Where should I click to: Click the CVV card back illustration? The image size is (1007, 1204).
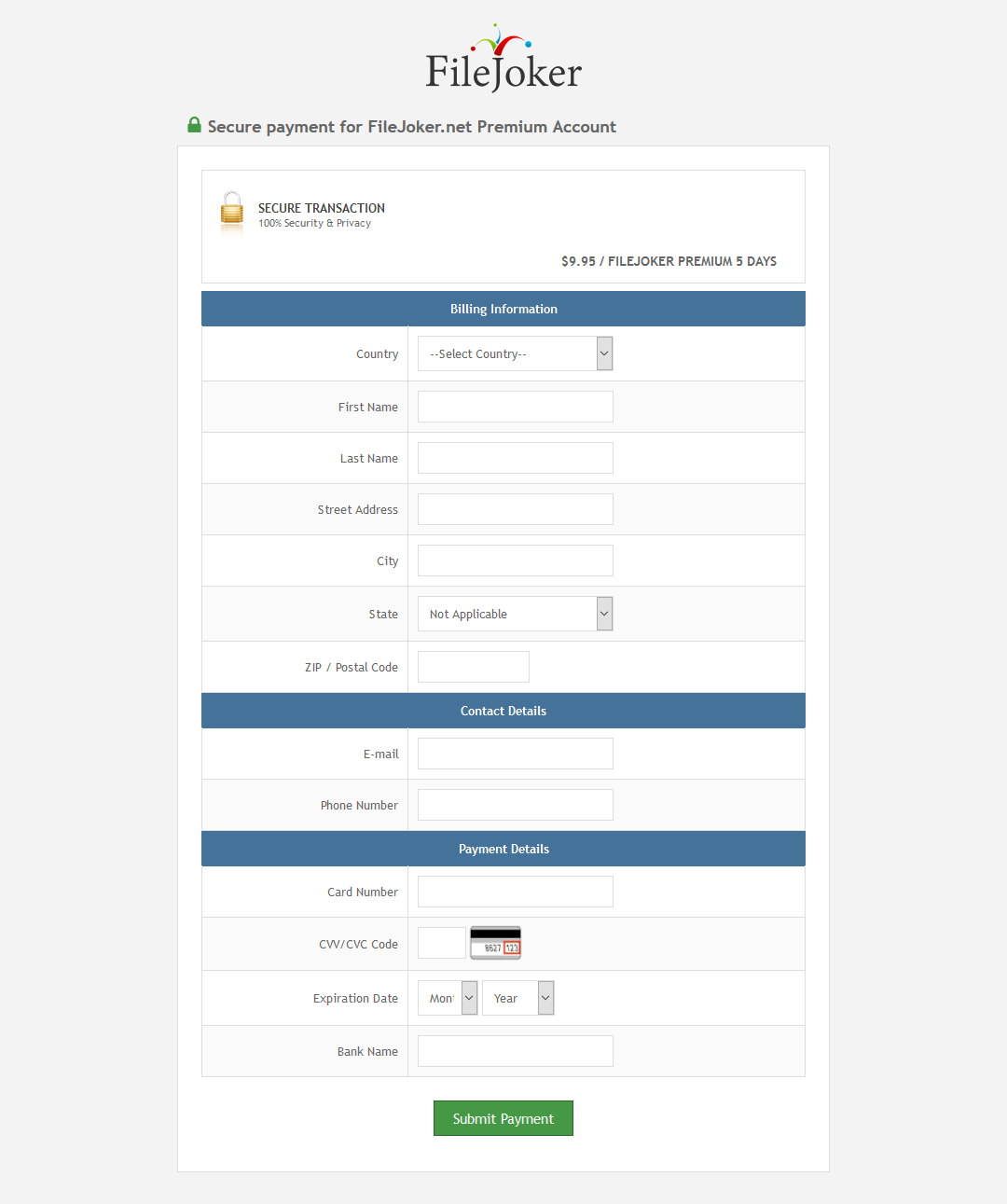[x=495, y=943]
